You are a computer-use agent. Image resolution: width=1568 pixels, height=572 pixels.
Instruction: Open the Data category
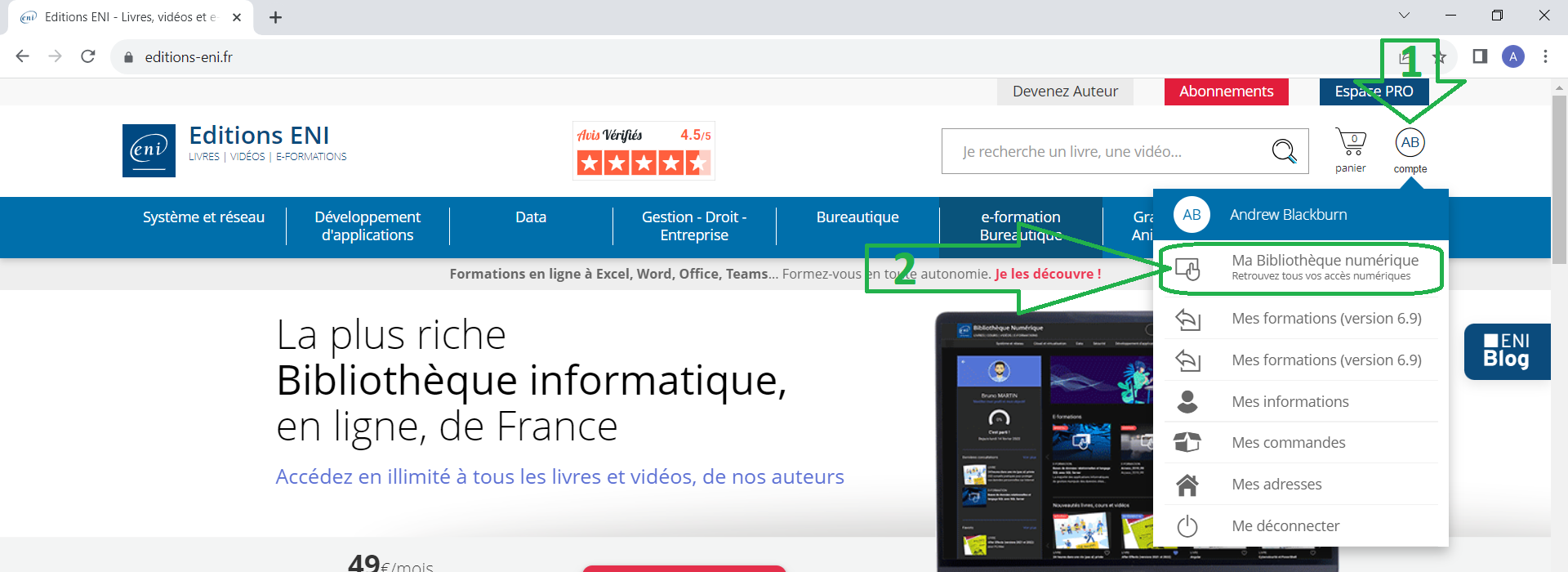[531, 217]
